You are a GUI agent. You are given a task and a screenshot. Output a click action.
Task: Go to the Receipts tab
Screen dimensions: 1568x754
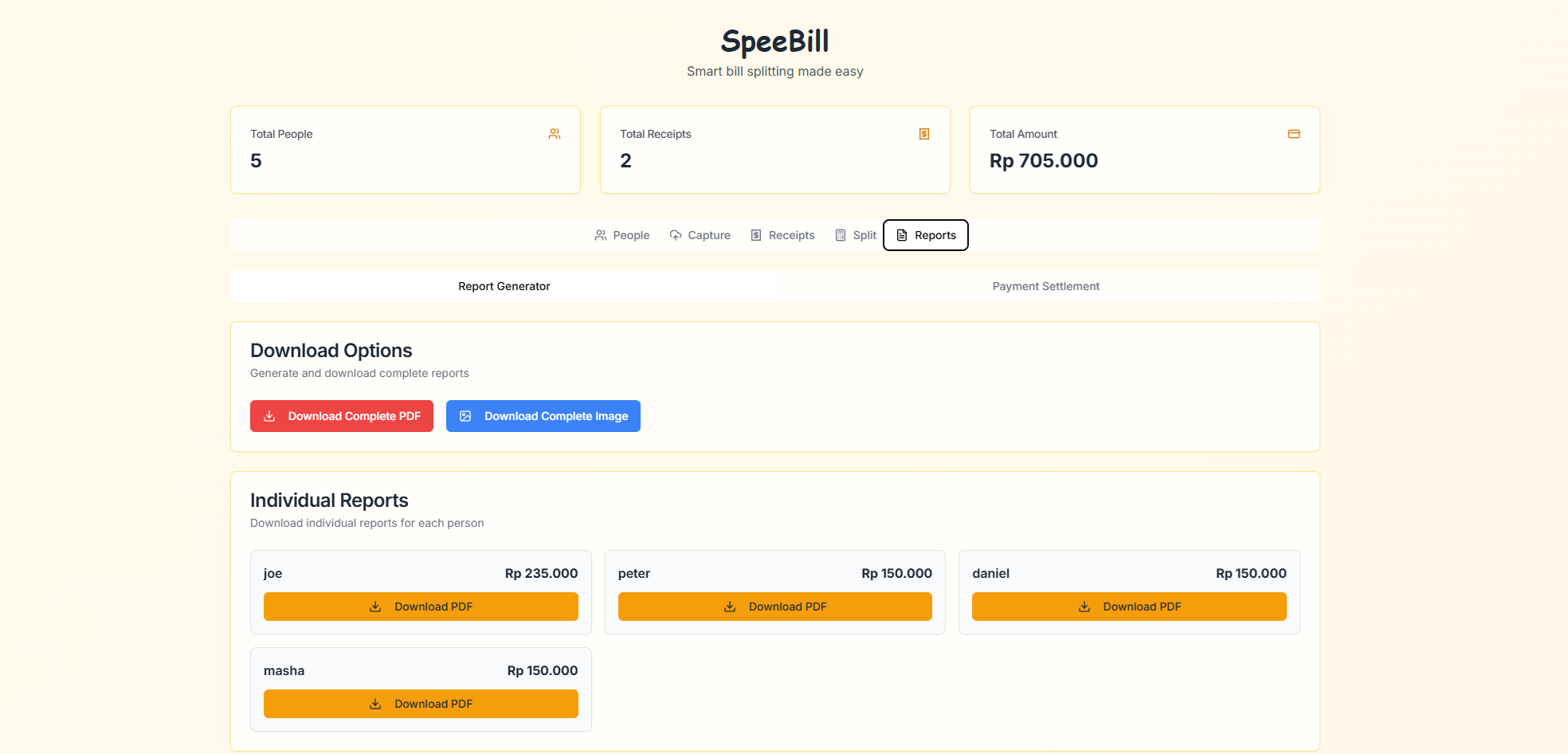(x=782, y=235)
